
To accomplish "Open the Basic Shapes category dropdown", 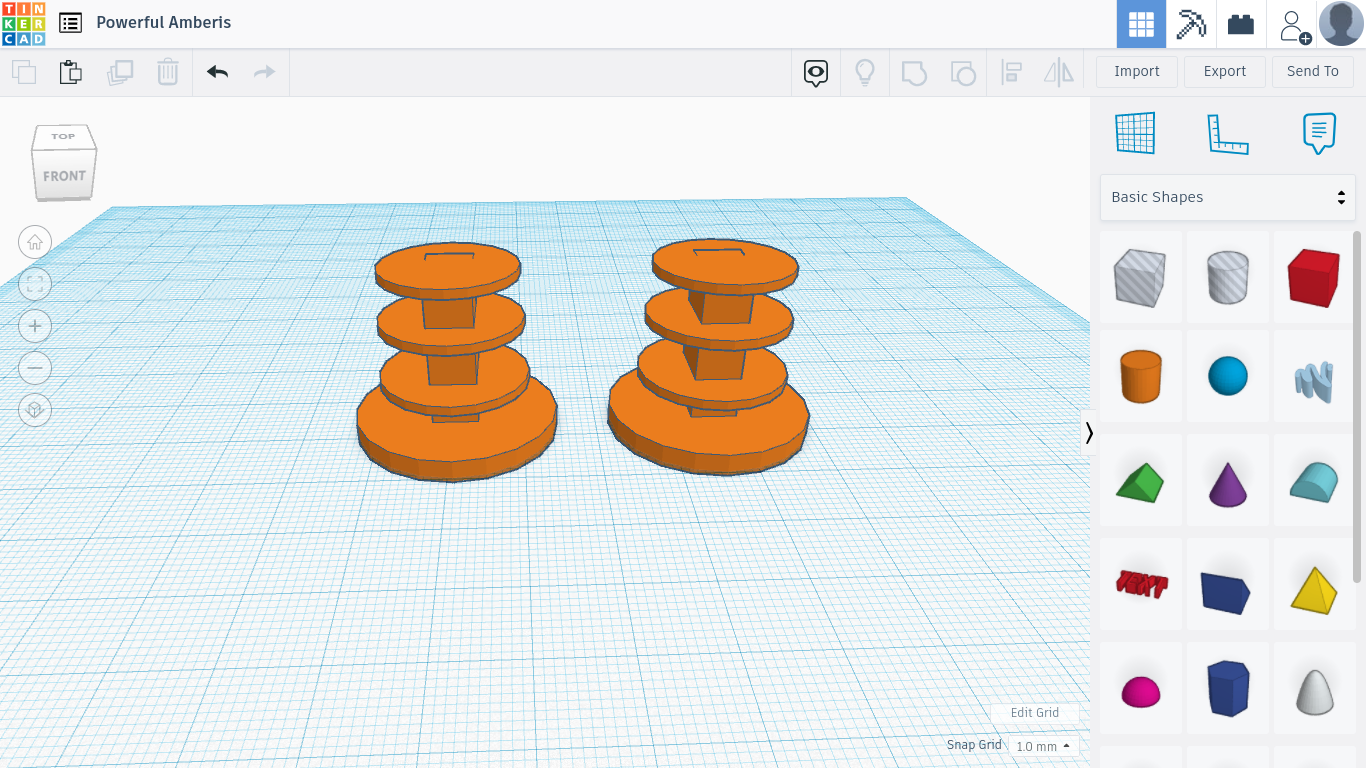I will [1228, 197].
